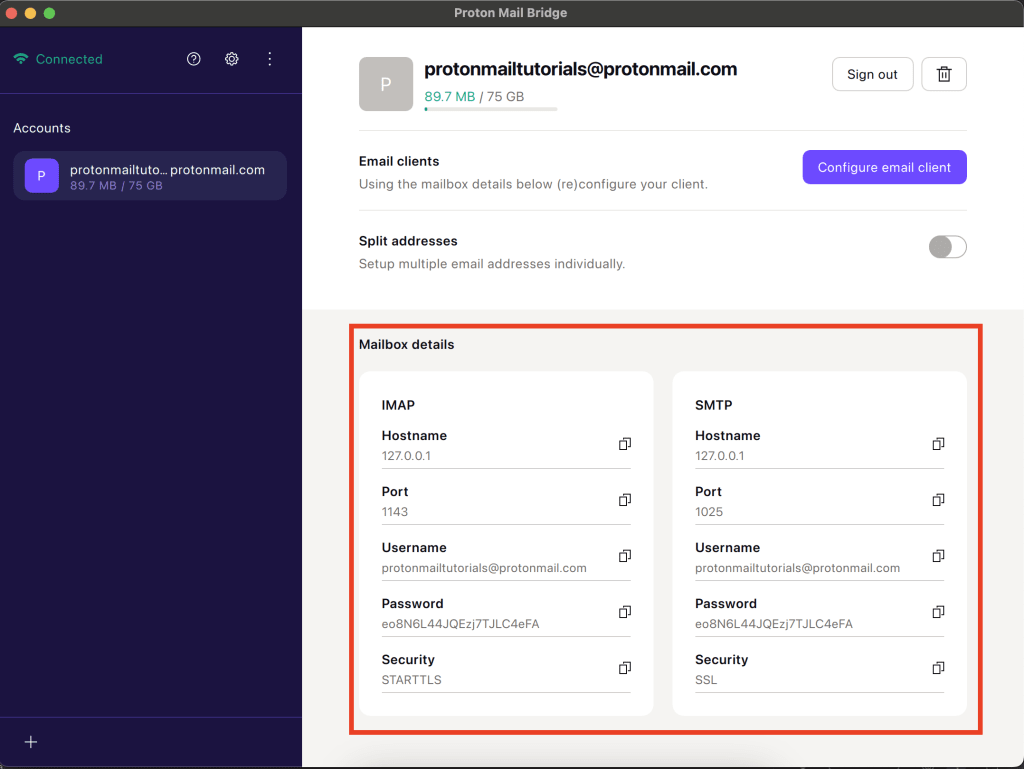Click the storage usage progress bar
The image size is (1024, 769).
(x=490, y=109)
